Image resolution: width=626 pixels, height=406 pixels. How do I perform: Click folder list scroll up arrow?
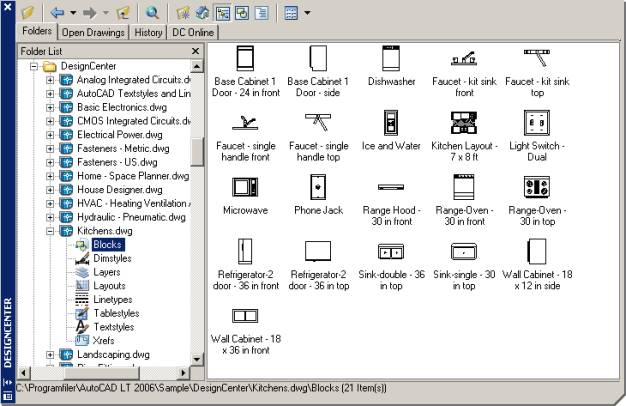(x=197, y=66)
